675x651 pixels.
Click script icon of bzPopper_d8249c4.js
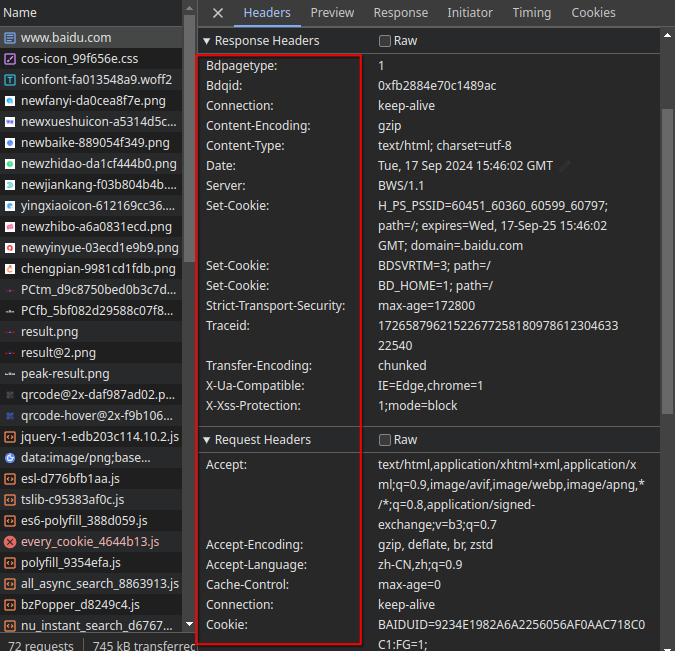tap(10, 605)
